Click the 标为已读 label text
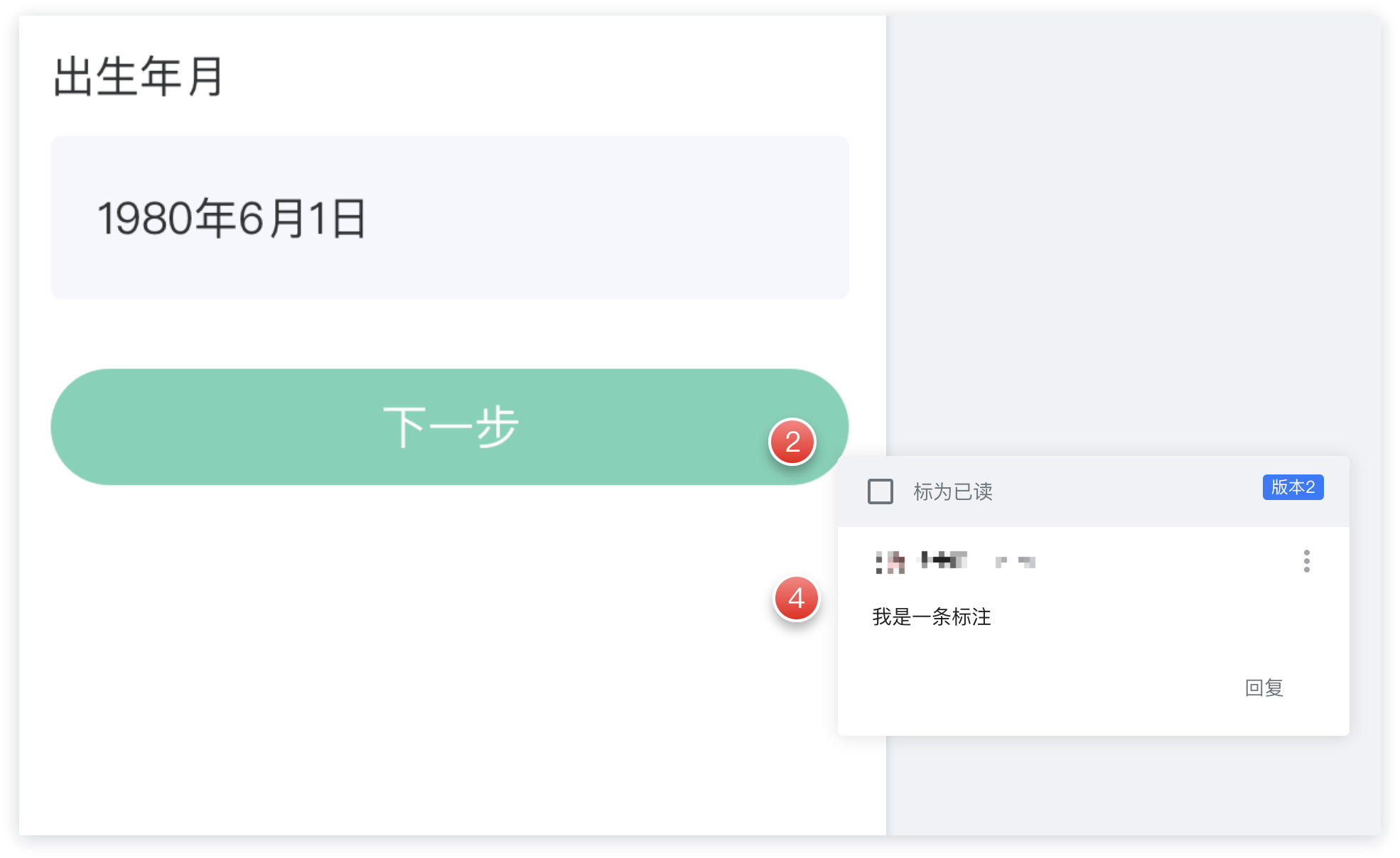The width and height of the screenshot is (1400, 858). pos(953,492)
